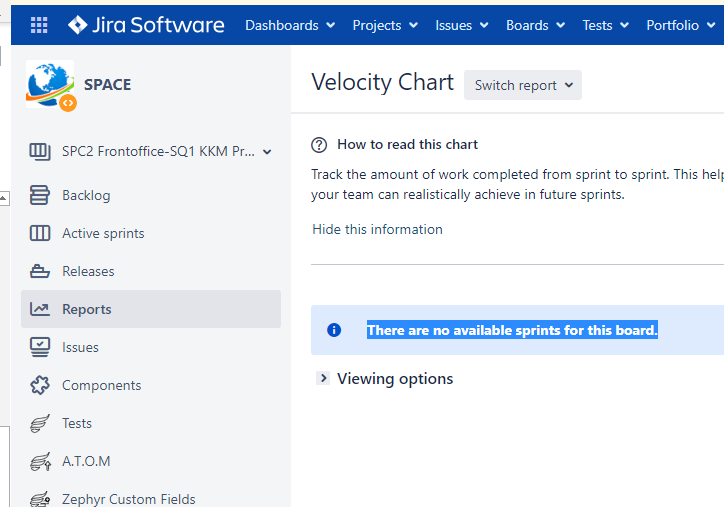724x507 pixels.
Task: Open the app switcher grid icon
Action: [x=39, y=25]
